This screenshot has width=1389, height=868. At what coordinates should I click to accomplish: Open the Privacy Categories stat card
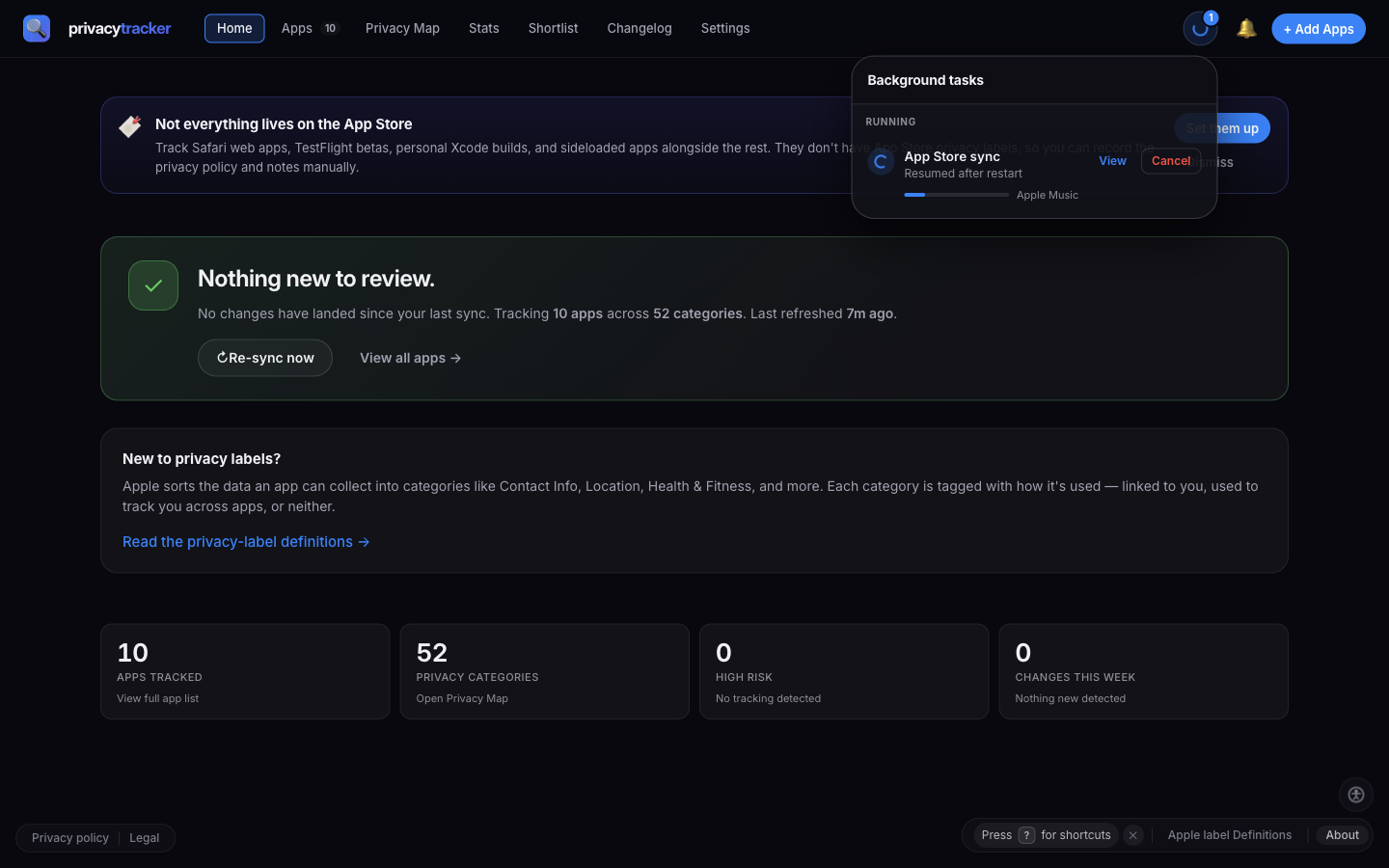click(545, 671)
